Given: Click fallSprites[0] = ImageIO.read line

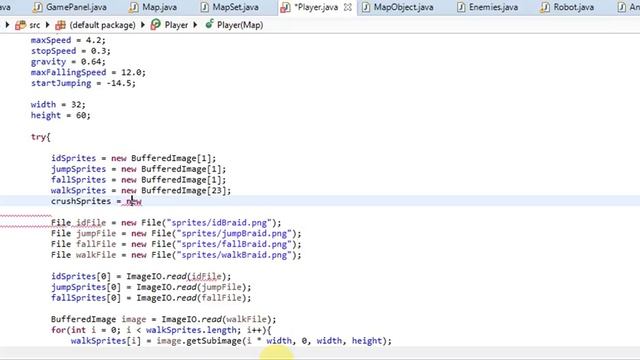Looking at the screenshot, I should (x=151, y=298).
